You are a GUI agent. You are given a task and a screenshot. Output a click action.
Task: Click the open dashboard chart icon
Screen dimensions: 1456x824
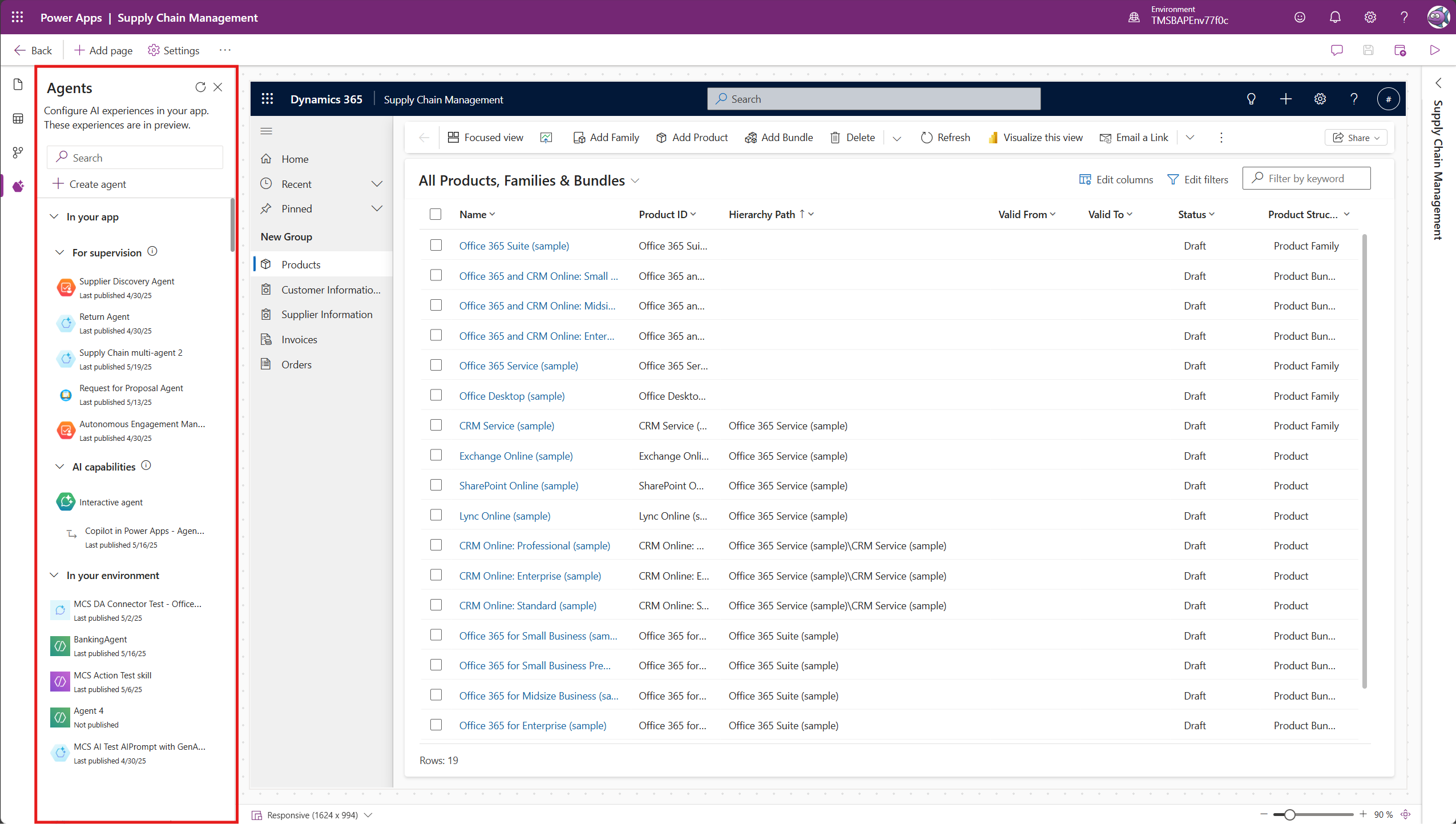pyautogui.click(x=546, y=138)
